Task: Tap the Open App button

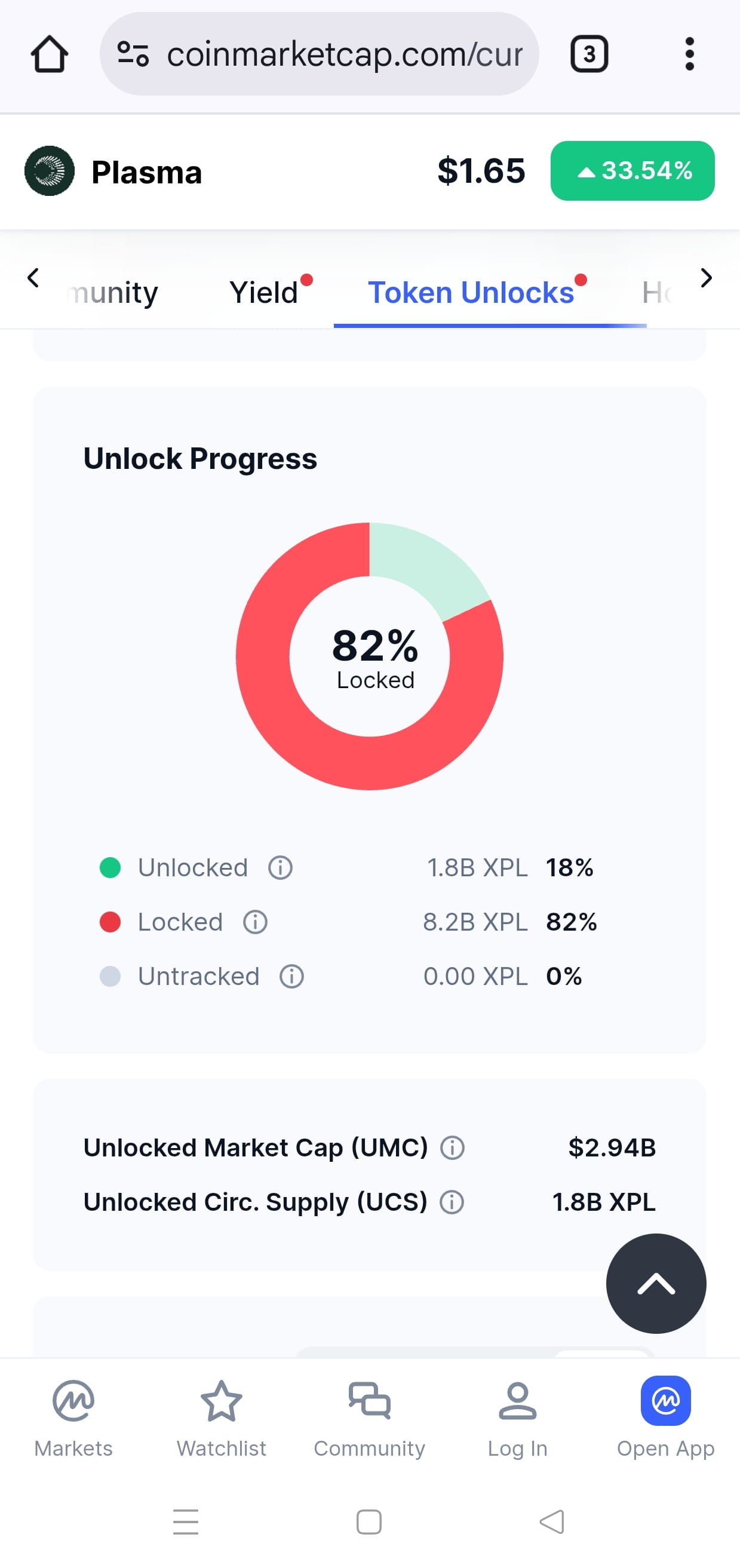Action: (x=666, y=1419)
